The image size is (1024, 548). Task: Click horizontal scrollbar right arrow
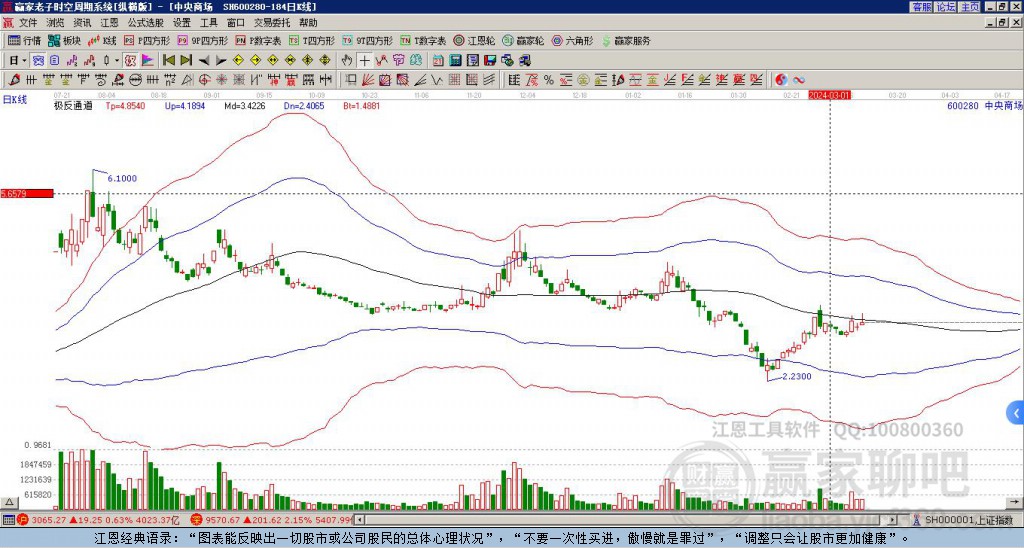893,520
